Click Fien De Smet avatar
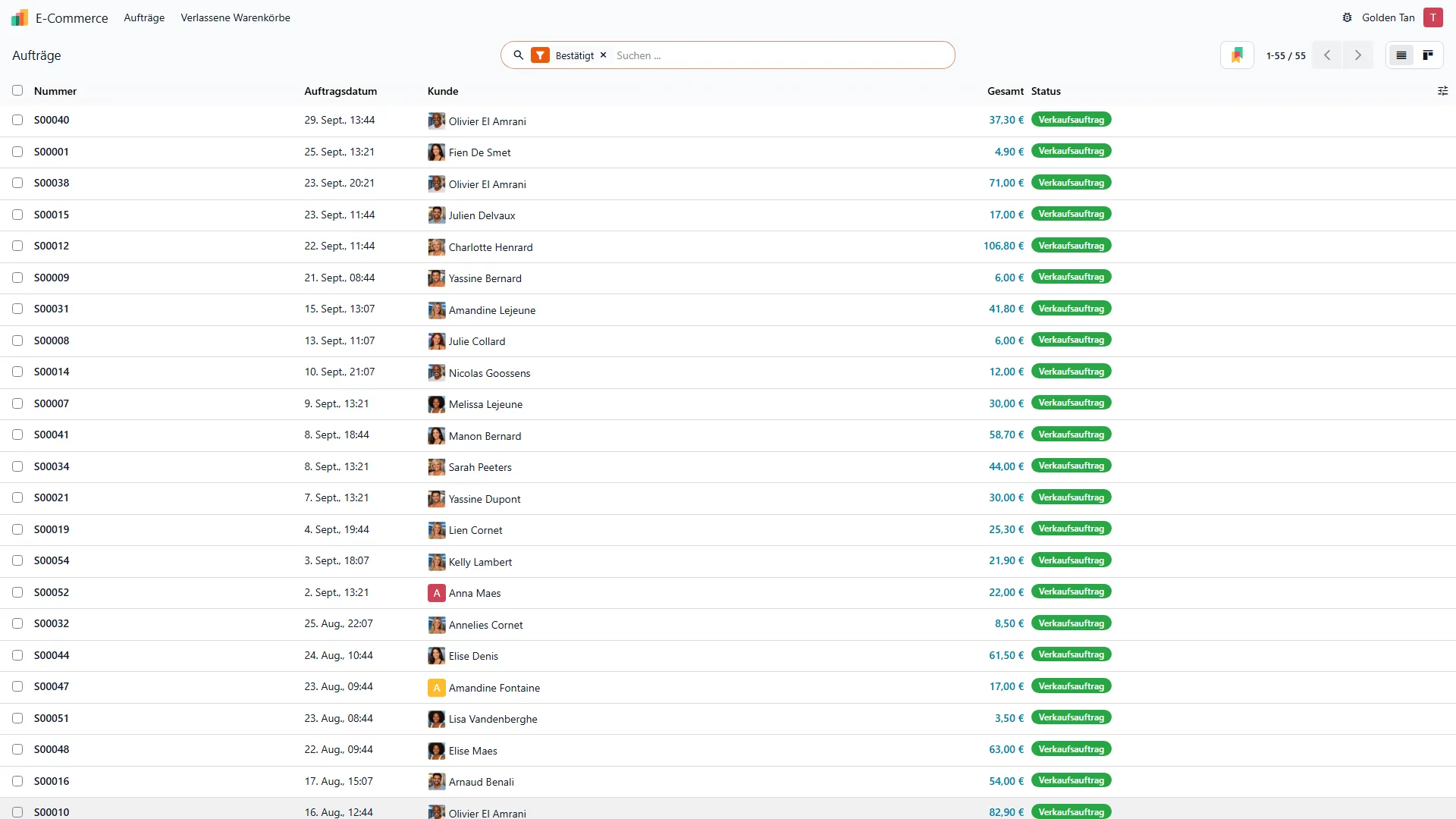 [437, 152]
